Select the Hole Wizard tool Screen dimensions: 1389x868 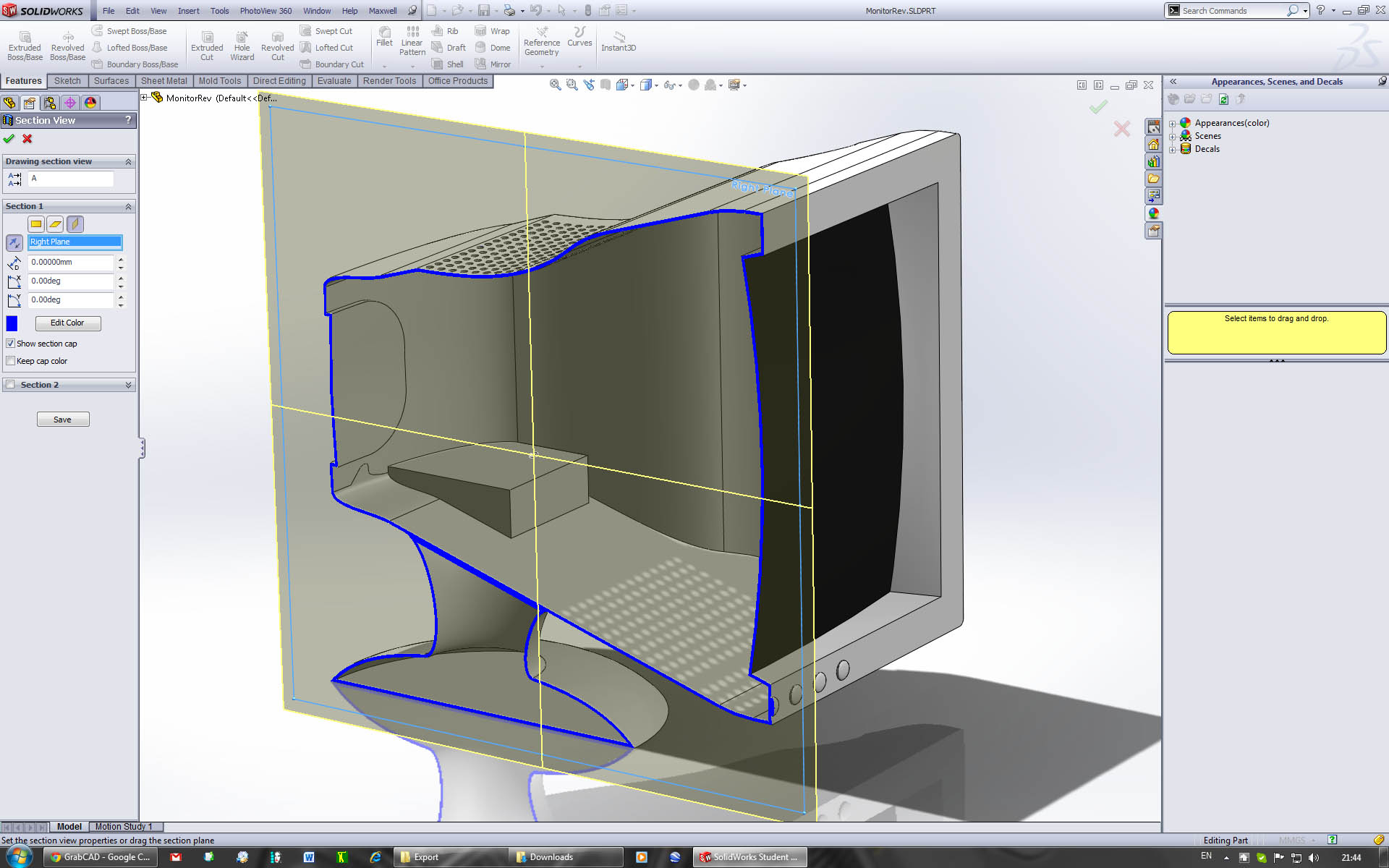tap(242, 38)
